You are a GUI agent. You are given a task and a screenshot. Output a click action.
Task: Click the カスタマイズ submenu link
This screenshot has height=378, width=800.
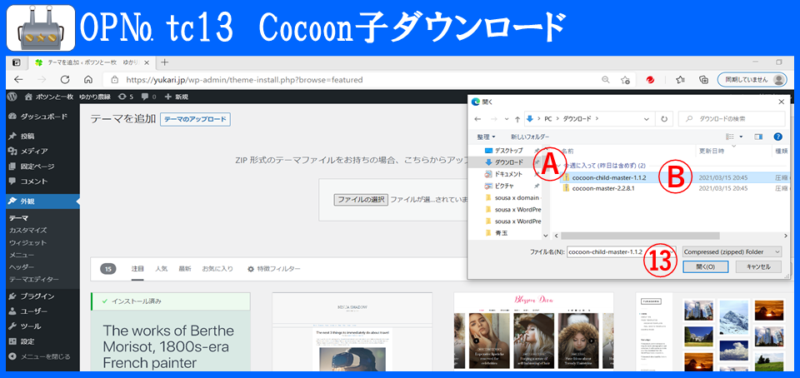[x=28, y=230]
